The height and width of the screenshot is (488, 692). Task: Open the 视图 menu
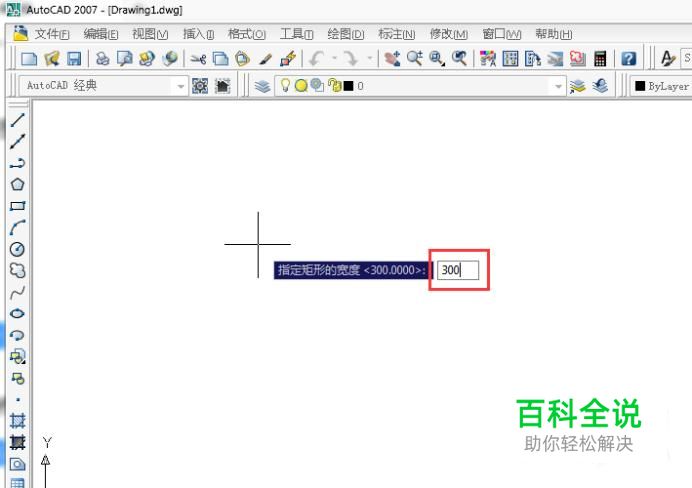150,34
